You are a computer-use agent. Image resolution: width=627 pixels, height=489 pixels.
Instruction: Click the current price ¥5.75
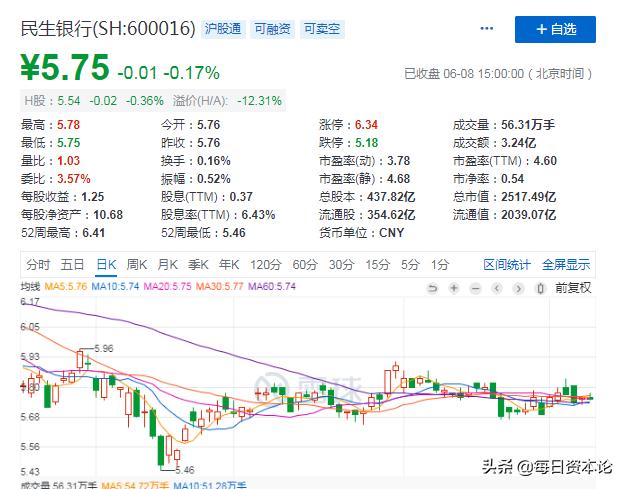[65, 67]
